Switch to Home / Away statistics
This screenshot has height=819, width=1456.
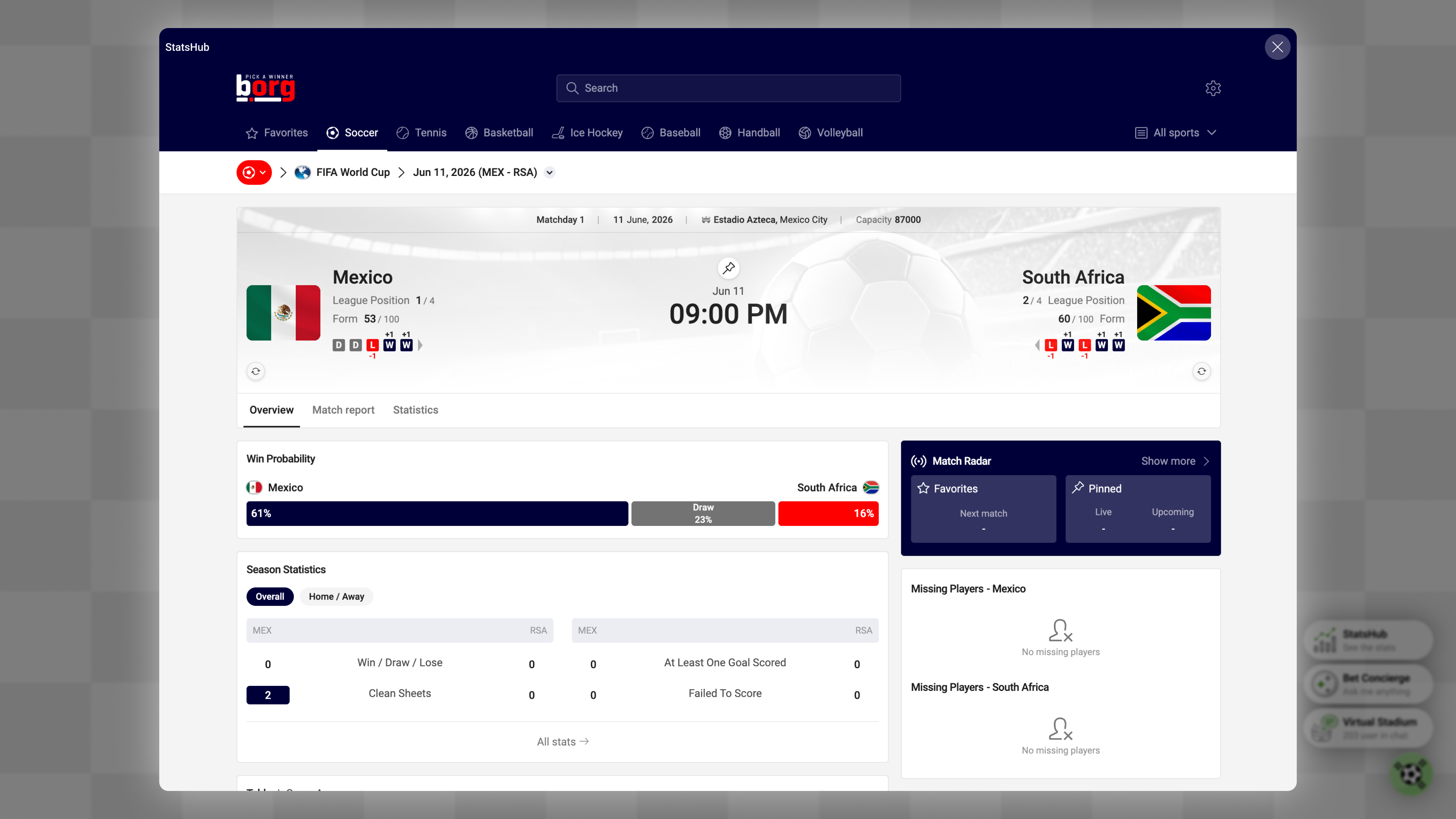coord(336,596)
